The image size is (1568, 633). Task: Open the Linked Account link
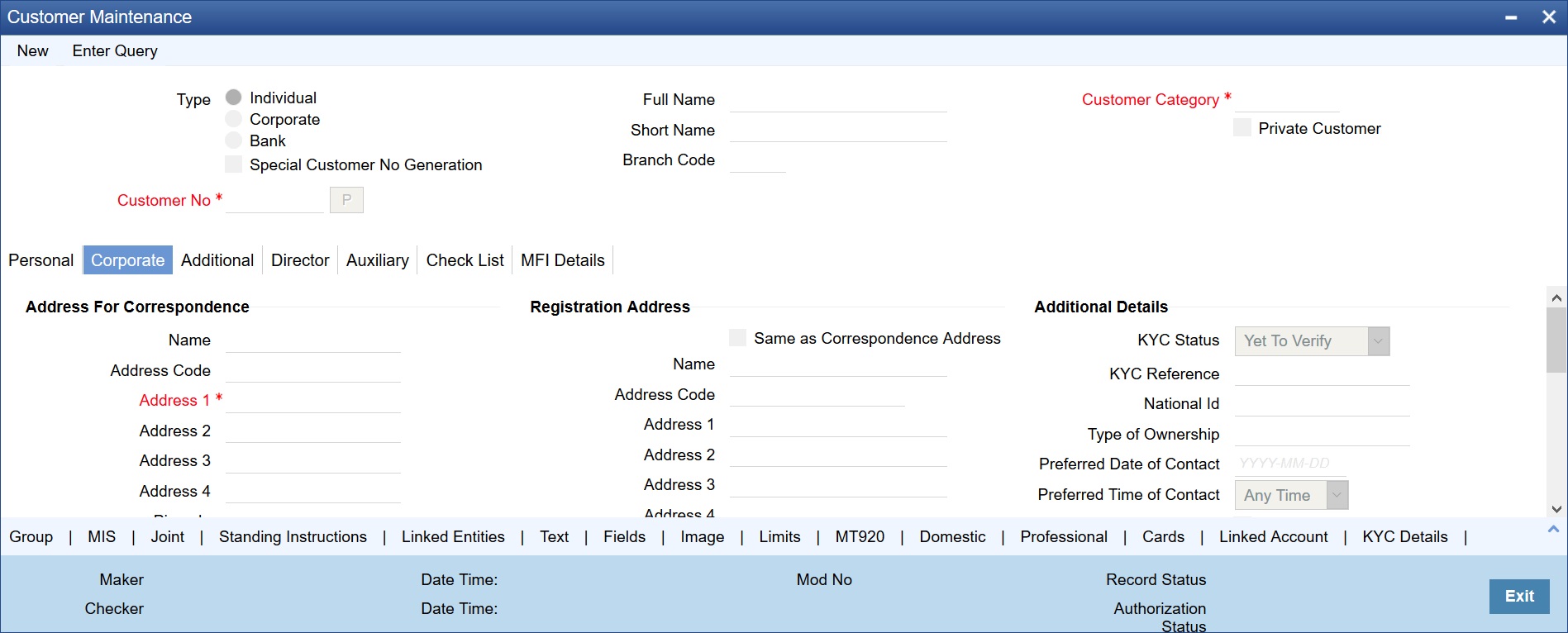click(x=1274, y=536)
